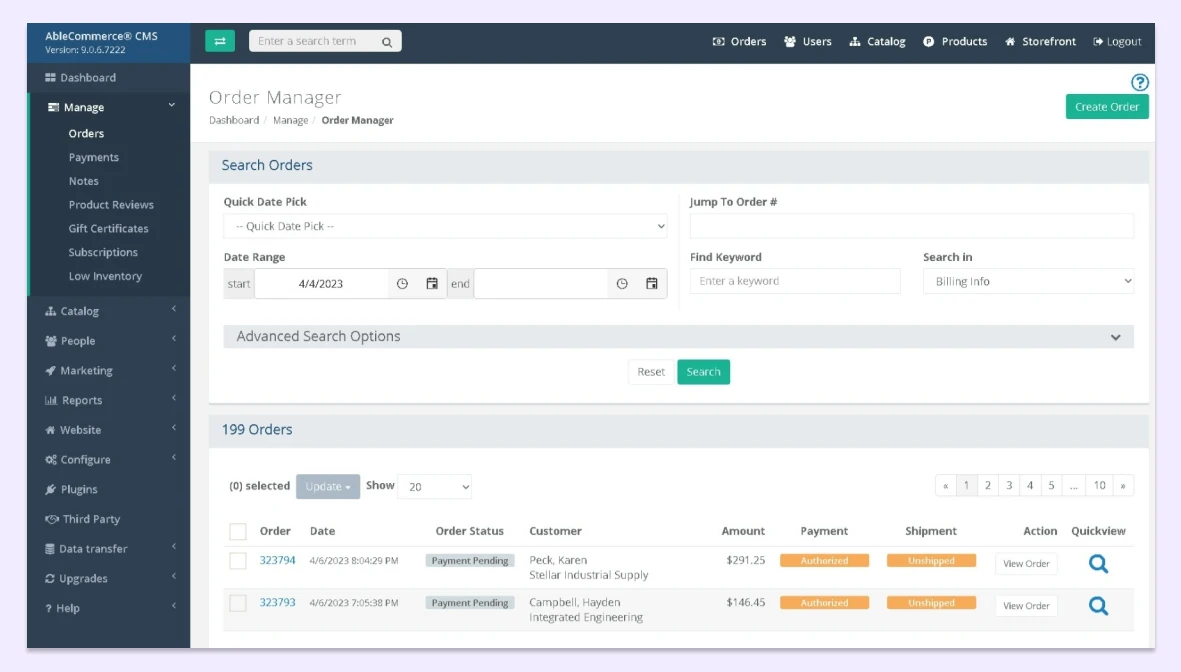Select the checkbox for order 323793
The image size is (1181, 672).
point(237,602)
